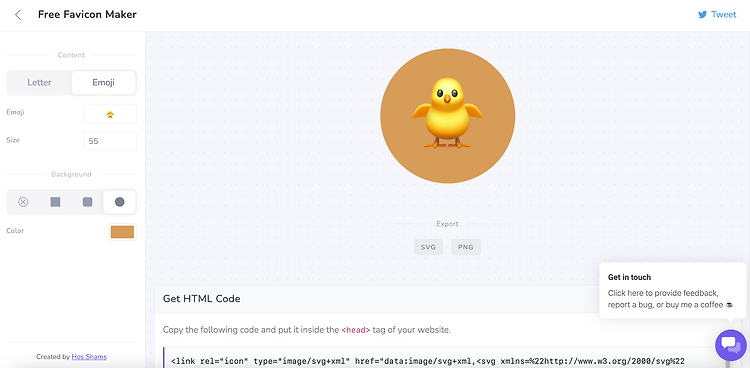The width and height of the screenshot is (750, 368).
Task: Click the <head> code tag text
Action: click(x=355, y=330)
